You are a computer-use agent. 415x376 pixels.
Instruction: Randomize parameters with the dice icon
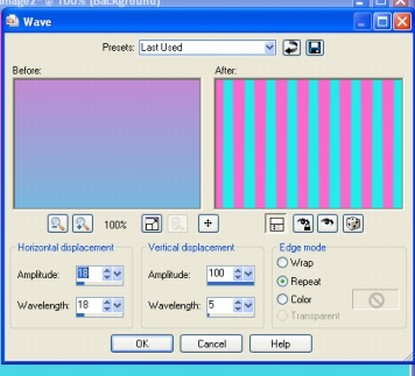353,223
